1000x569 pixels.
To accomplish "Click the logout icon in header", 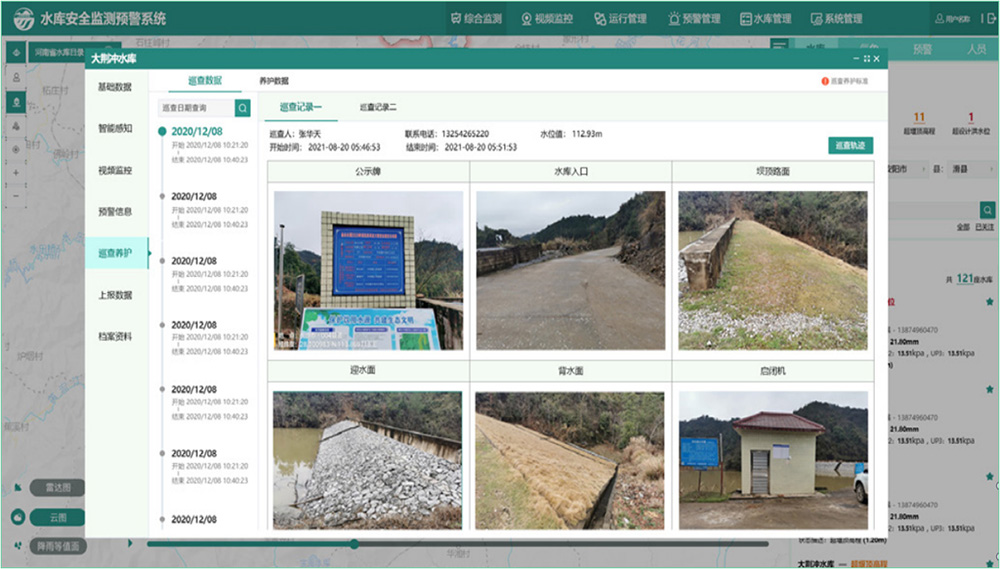I will click(991, 18).
